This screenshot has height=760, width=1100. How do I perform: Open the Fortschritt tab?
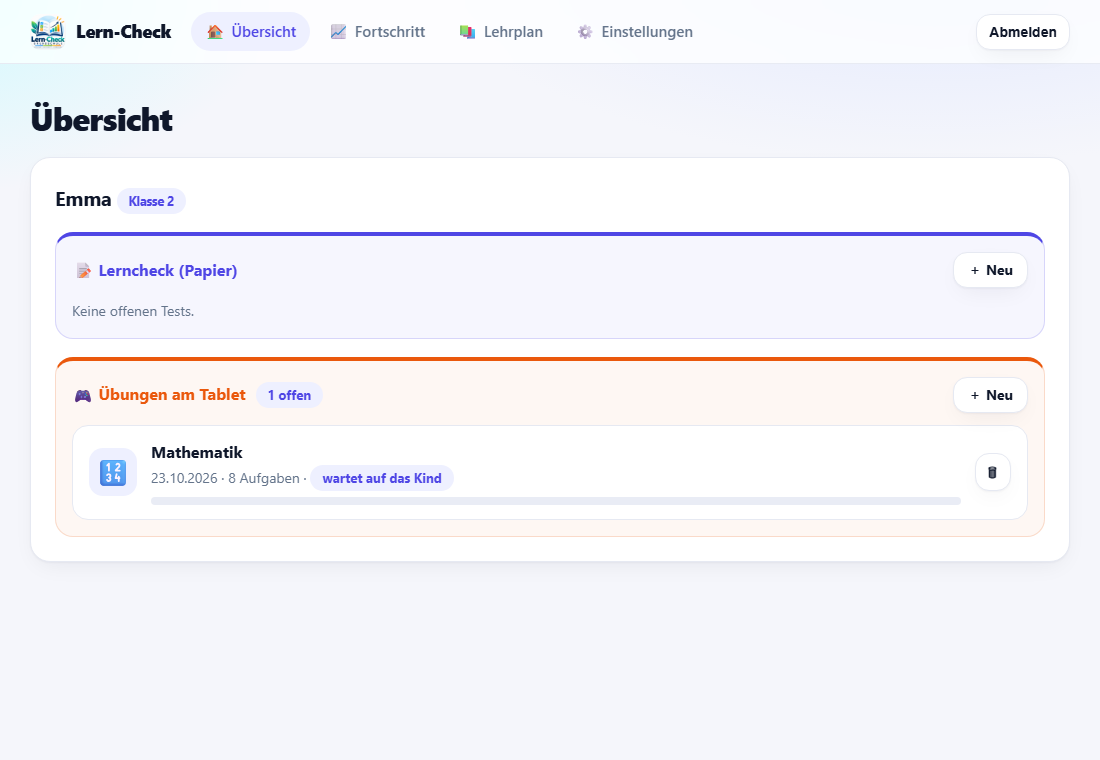pyautogui.click(x=378, y=32)
